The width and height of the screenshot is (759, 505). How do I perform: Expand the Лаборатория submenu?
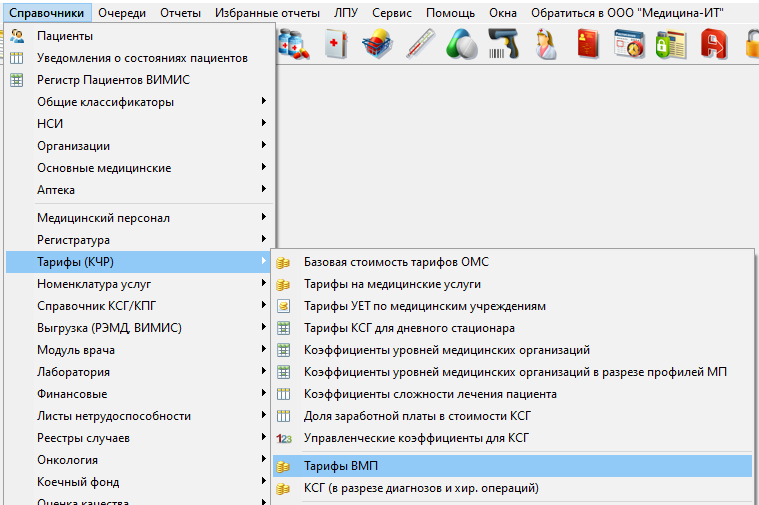[73, 372]
